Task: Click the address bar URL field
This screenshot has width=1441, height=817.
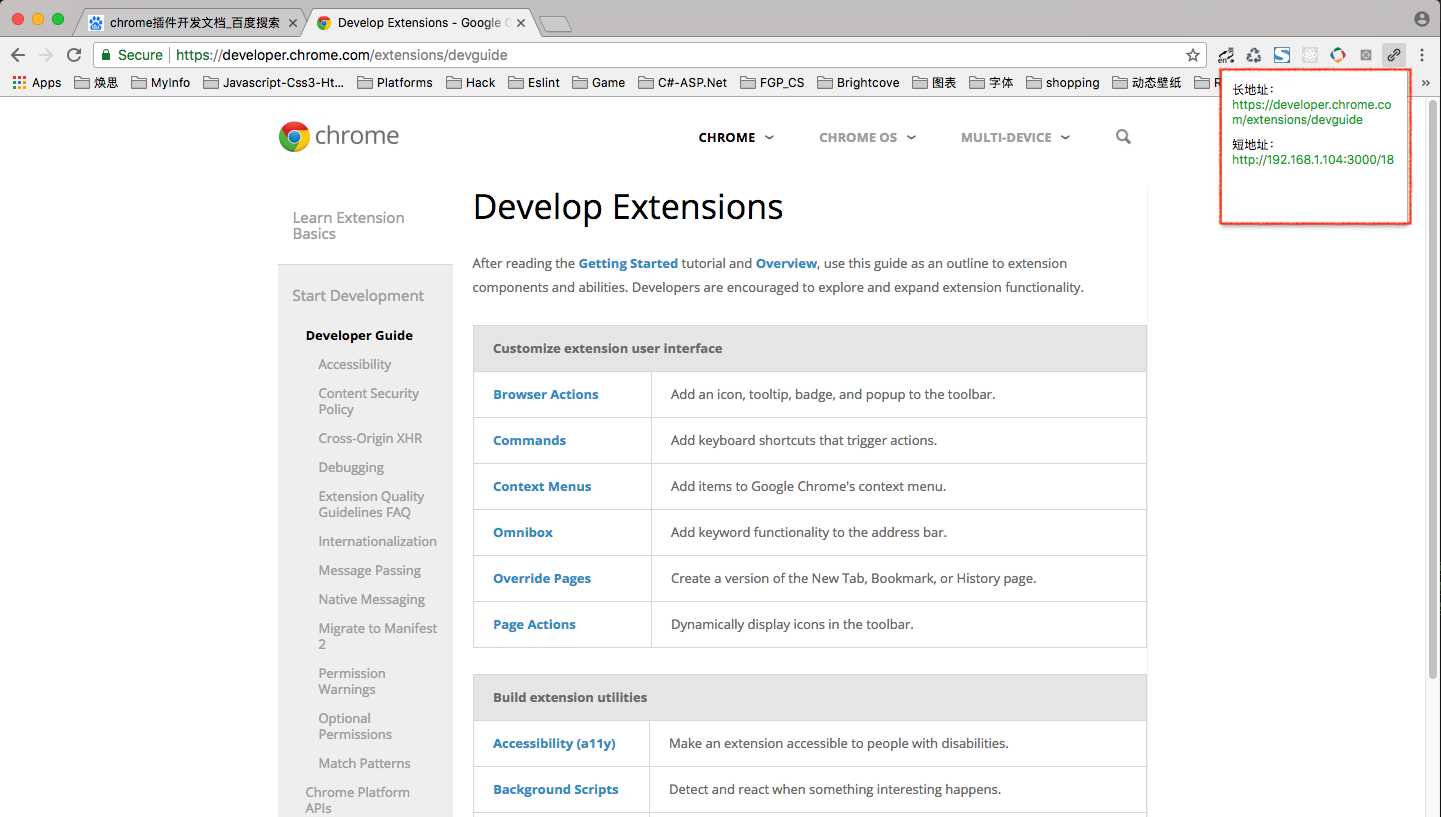Action: tap(650, 55)
